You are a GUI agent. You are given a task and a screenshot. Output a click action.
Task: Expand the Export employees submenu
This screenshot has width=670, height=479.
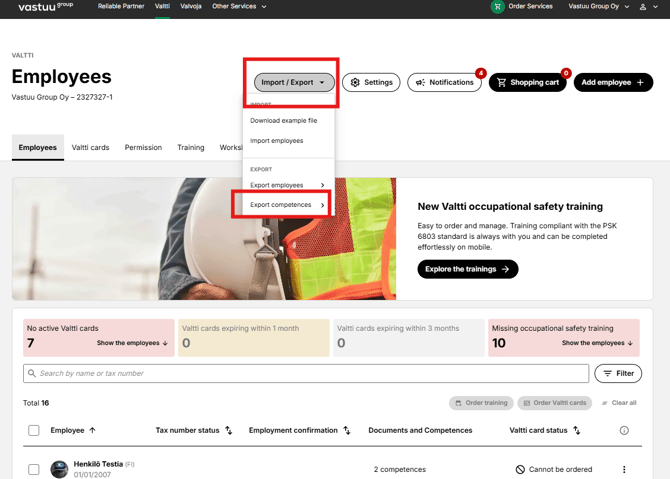(x=288, y=185)
